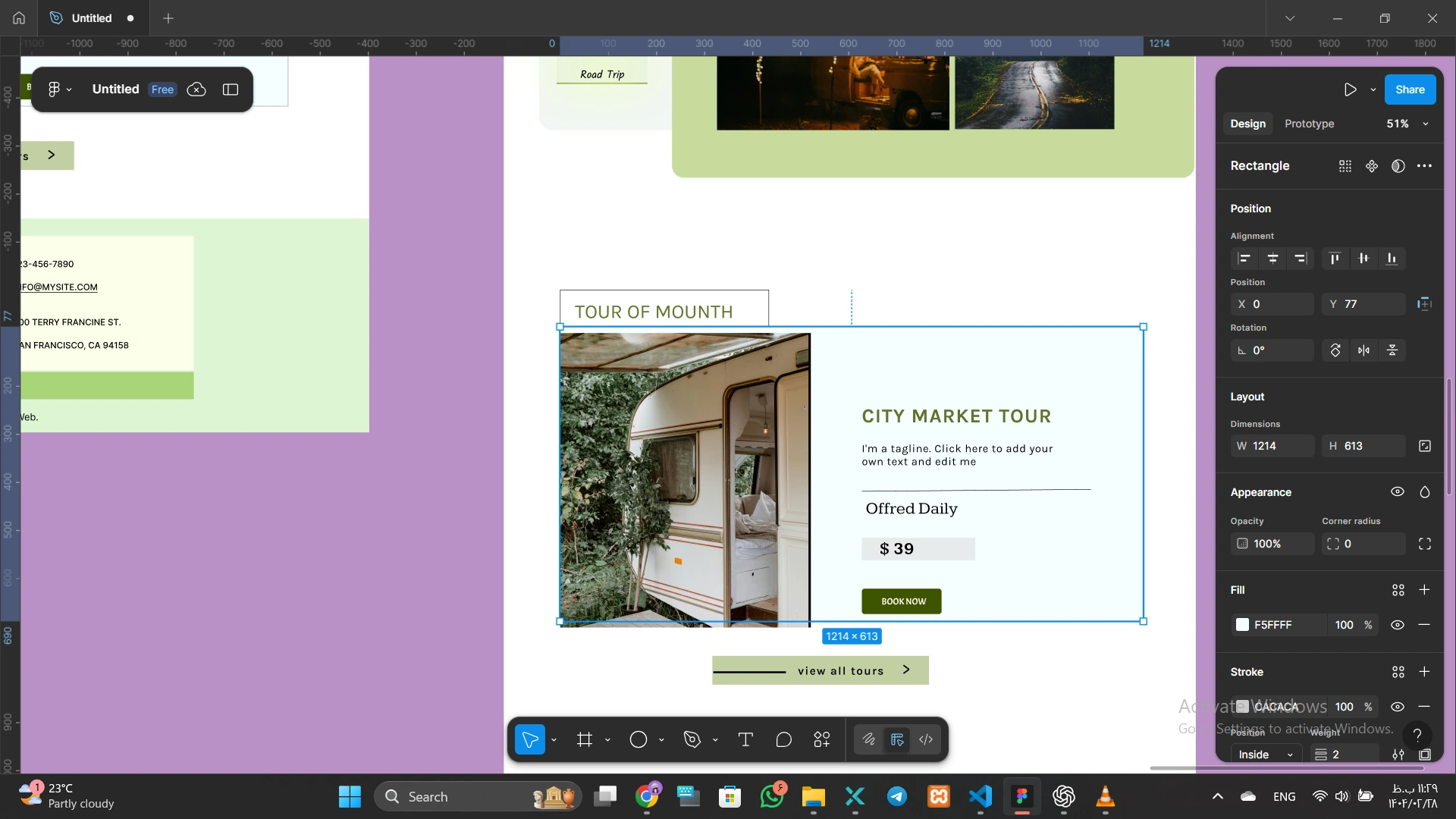
Task: Open Figma main menu dropdown
Action: (x=59, y=89)
